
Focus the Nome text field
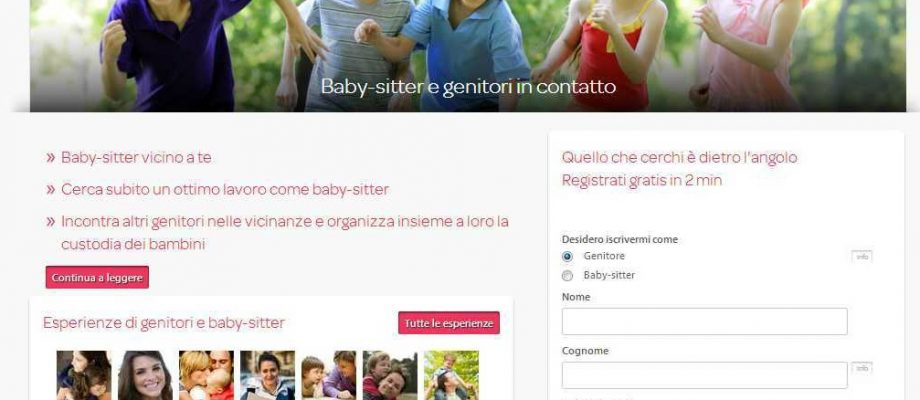point(704,321)
